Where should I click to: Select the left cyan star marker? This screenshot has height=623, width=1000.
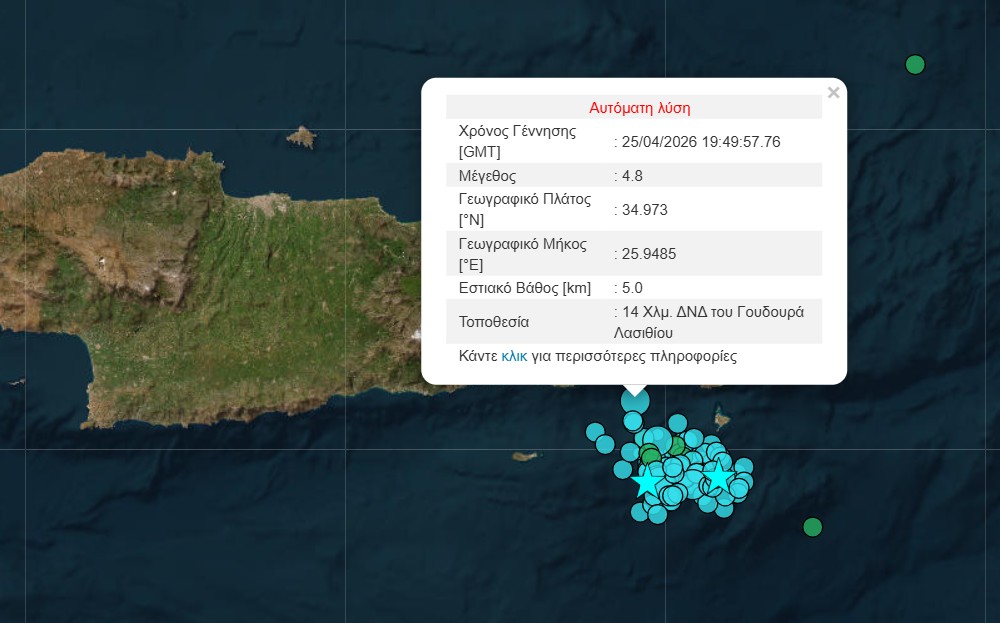pos(647,483)
